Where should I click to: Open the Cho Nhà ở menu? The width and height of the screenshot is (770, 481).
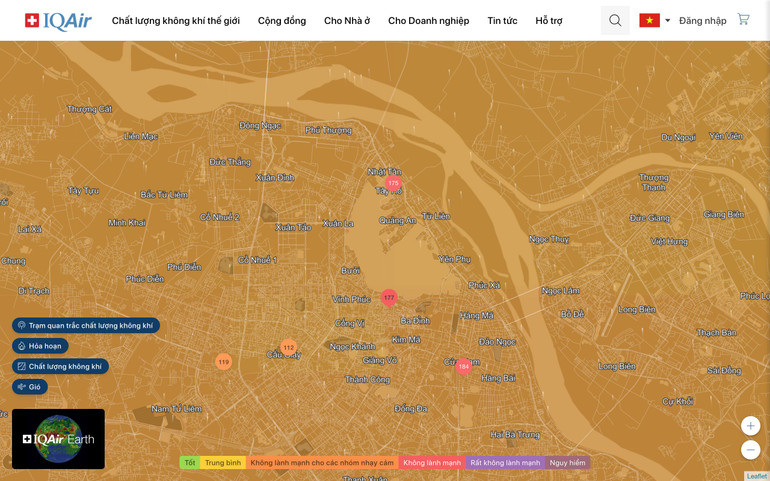pos(347,20)
